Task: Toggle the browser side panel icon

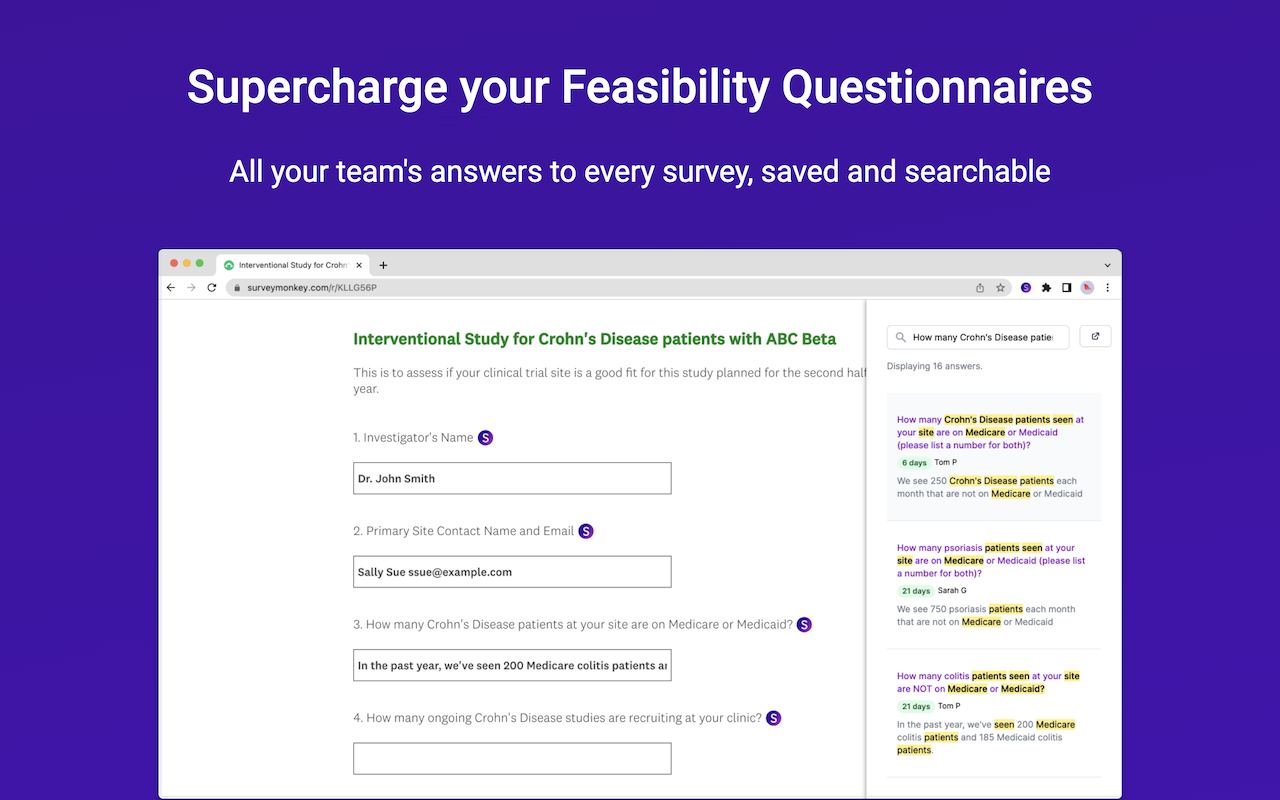Action: pos(1067,288)
